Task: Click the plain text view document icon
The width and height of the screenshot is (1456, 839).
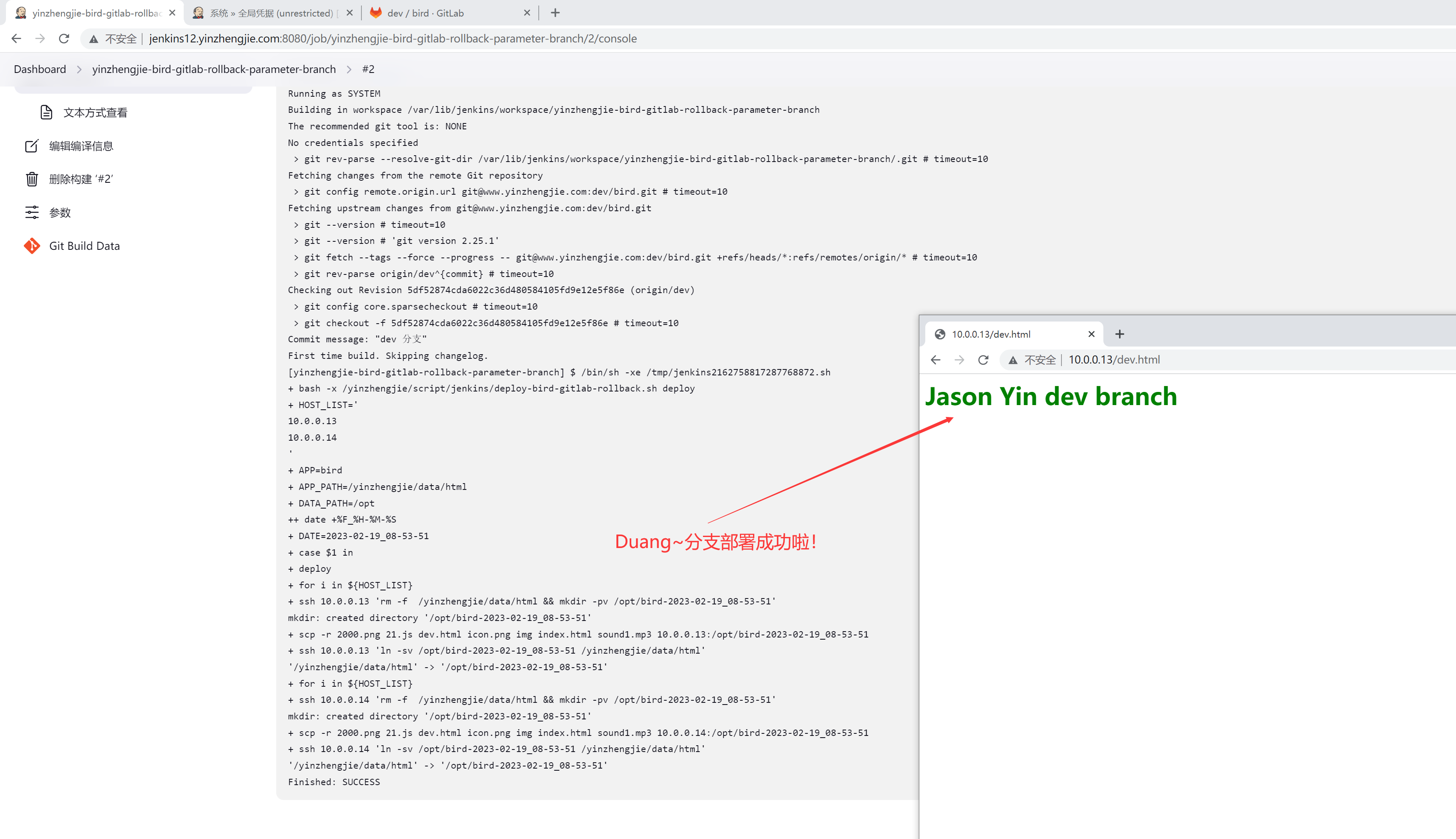Action: [x=46, y=112]
